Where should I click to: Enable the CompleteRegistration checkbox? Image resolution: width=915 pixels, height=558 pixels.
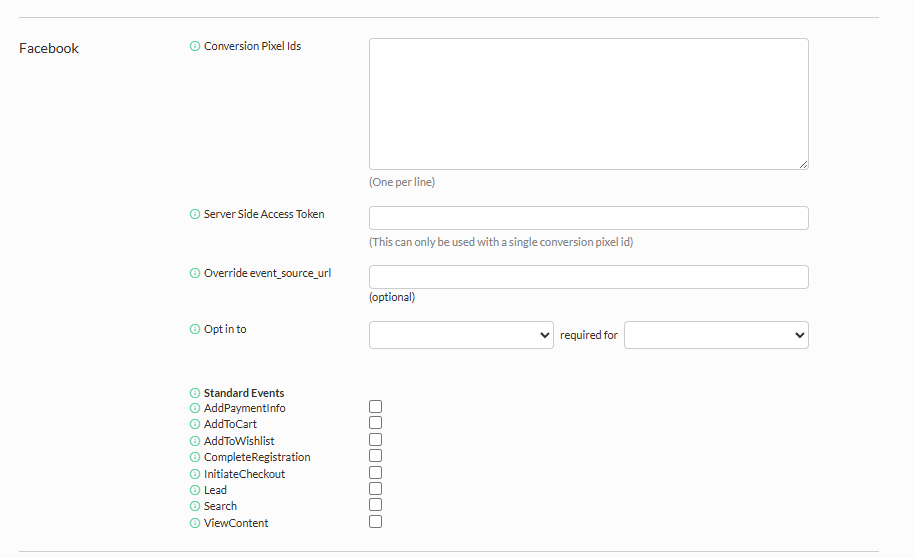(x=375, y=455)
